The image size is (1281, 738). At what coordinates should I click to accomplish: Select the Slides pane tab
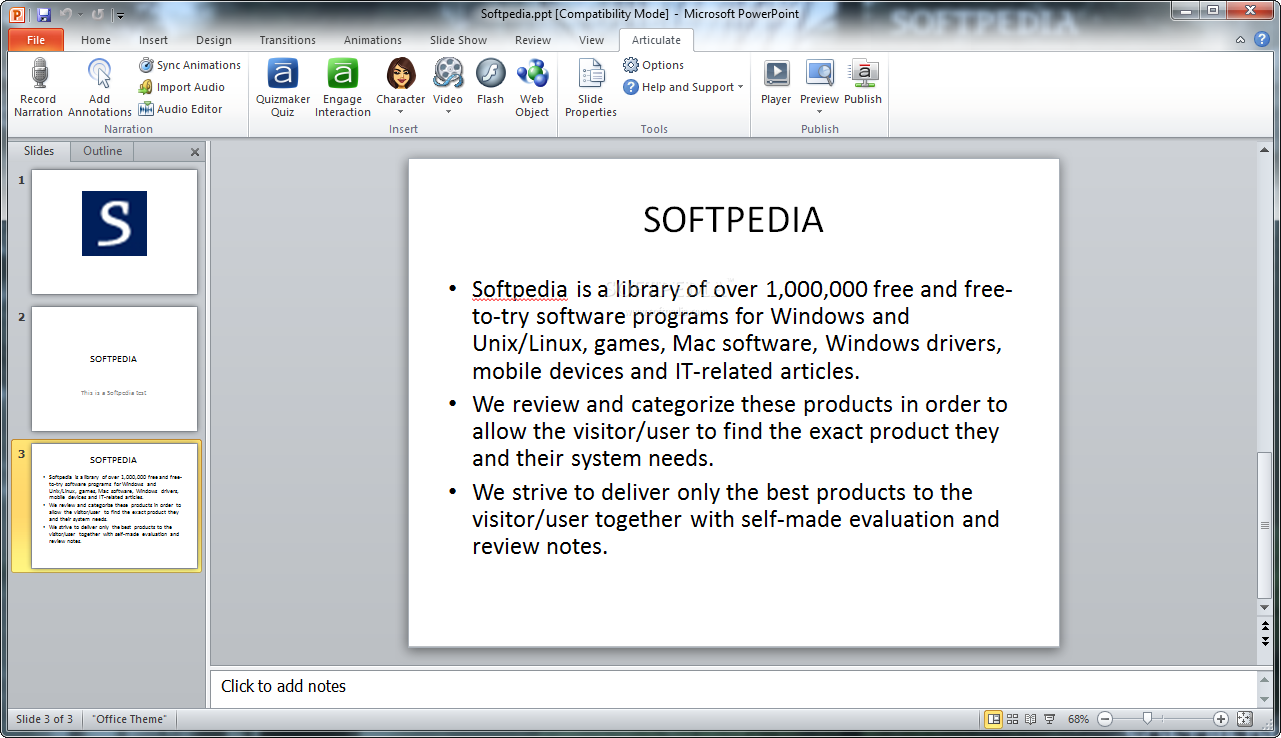click(x=39, y=151)
